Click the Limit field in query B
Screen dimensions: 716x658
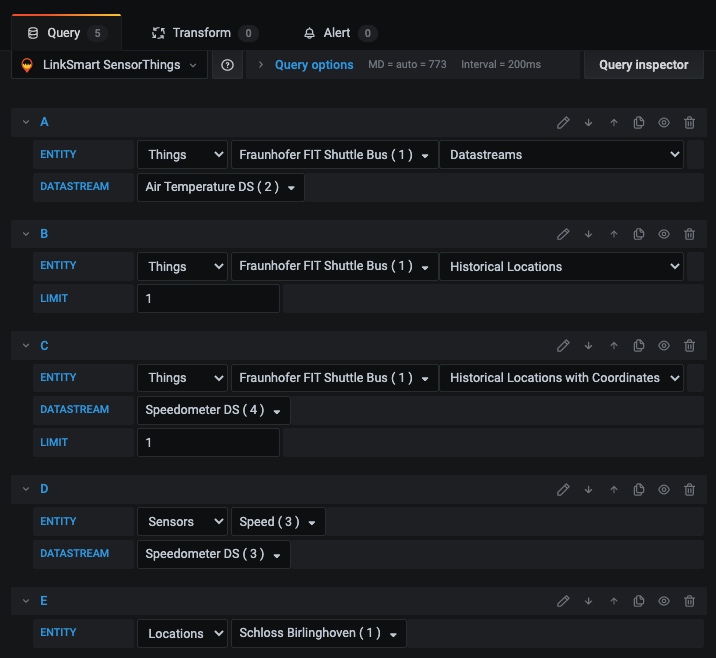pos(208,299)
